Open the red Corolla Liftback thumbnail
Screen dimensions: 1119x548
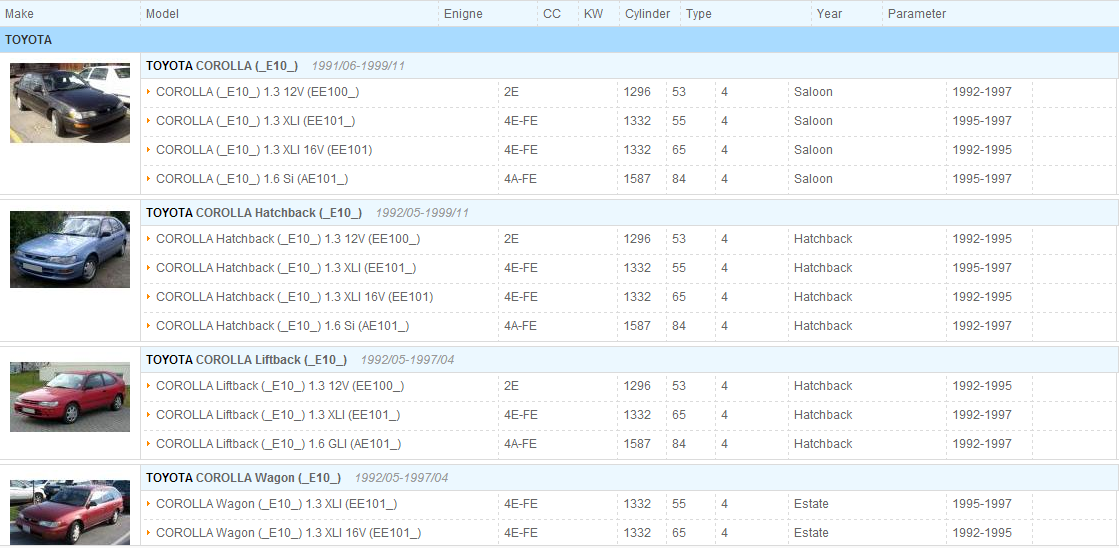coord(70,397)
